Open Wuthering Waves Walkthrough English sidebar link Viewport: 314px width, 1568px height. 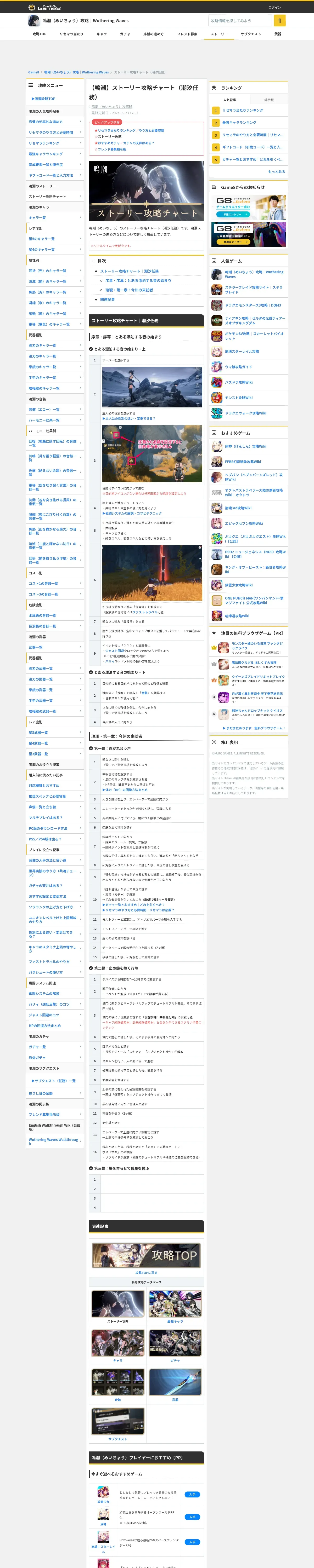click(55, 1141)
